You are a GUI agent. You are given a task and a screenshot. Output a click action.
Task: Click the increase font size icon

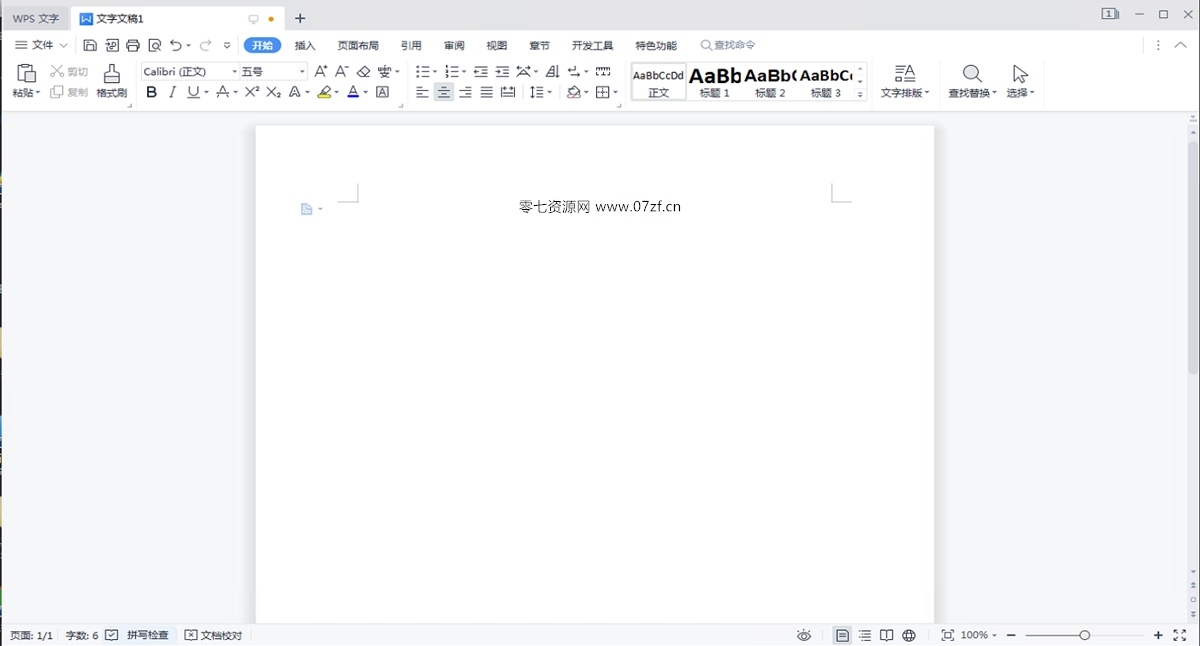320,72
